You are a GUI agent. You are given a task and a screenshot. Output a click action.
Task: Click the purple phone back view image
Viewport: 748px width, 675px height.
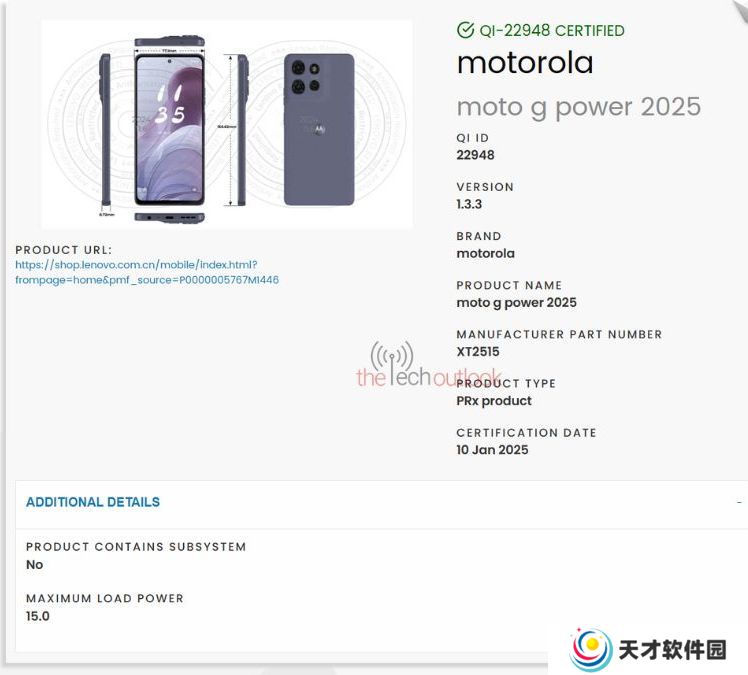(319, 129)
